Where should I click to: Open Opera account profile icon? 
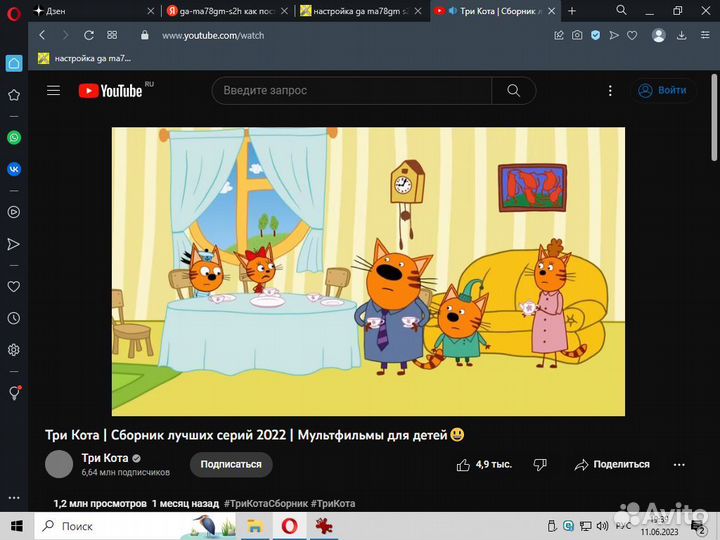coord(658,35)
